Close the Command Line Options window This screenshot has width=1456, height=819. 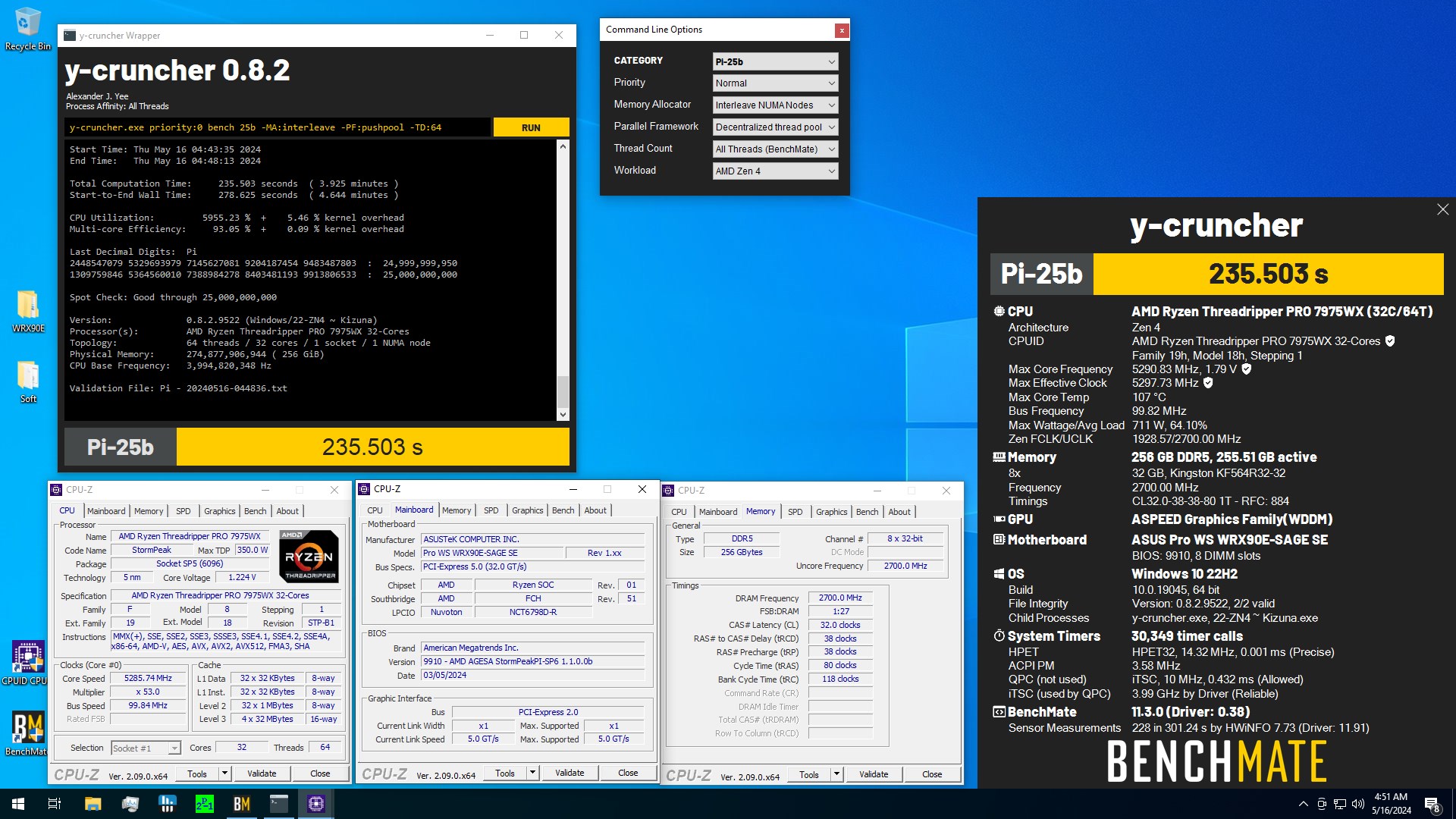pos(842,30)
